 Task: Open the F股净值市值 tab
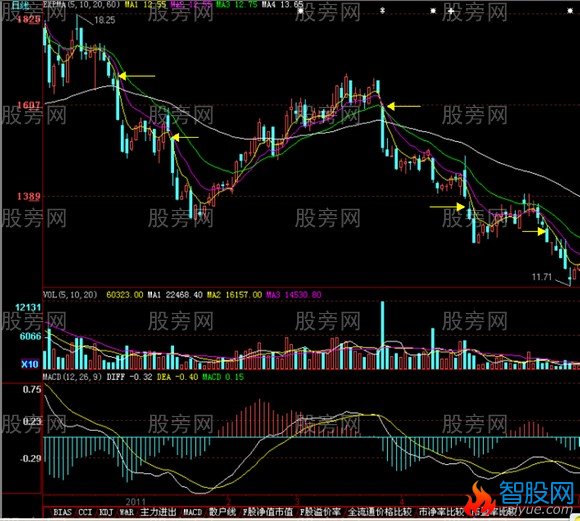(x=268, y=512)
